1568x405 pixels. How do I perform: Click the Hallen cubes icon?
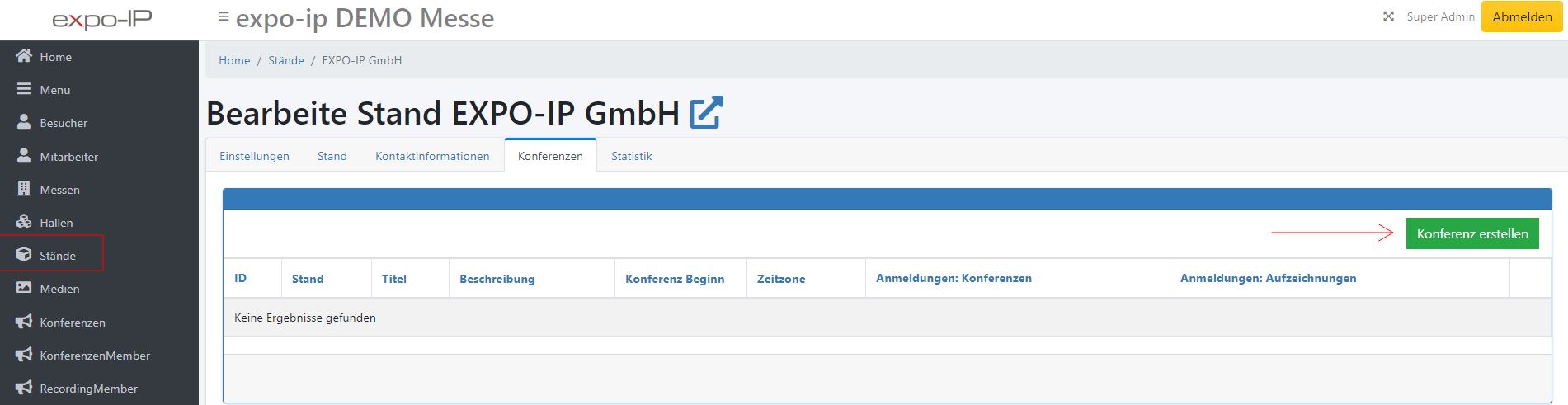24,223
